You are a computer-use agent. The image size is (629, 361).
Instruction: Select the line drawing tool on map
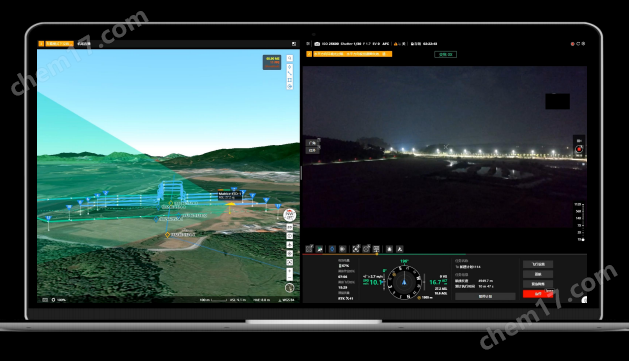290,74
